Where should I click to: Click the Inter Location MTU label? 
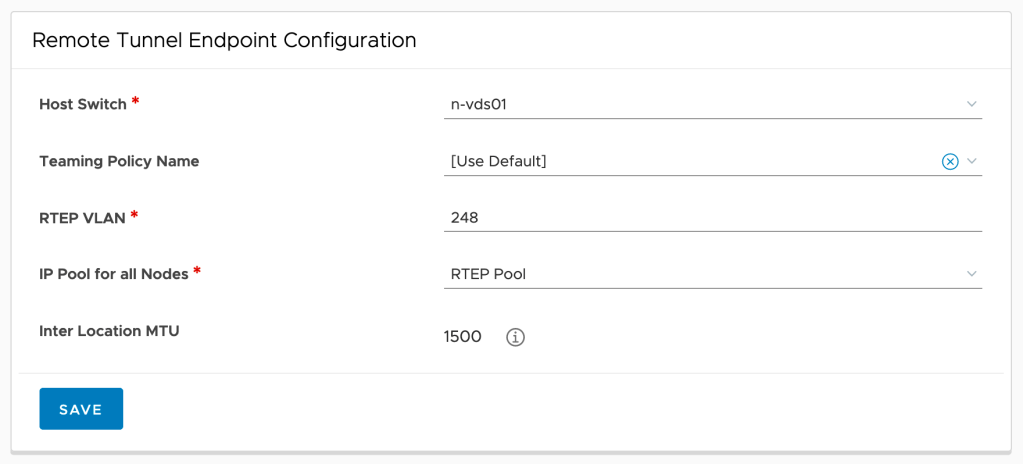coord(109,331)
